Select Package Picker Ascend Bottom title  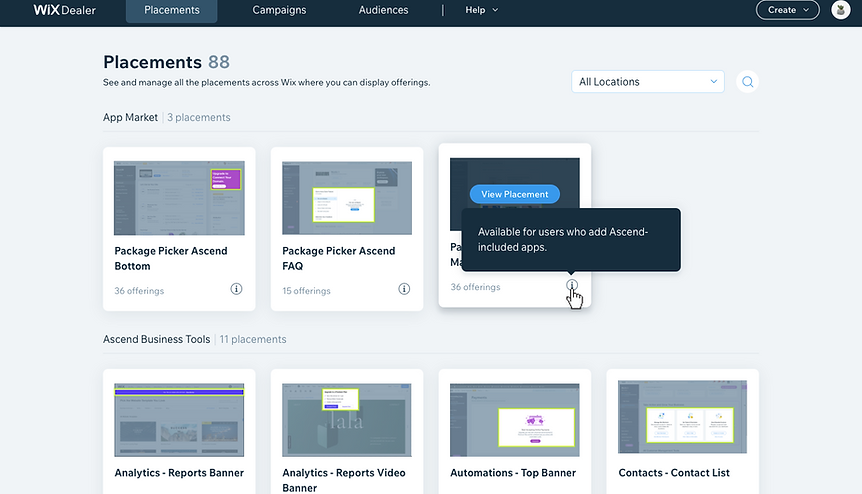(x=171, y=258)
